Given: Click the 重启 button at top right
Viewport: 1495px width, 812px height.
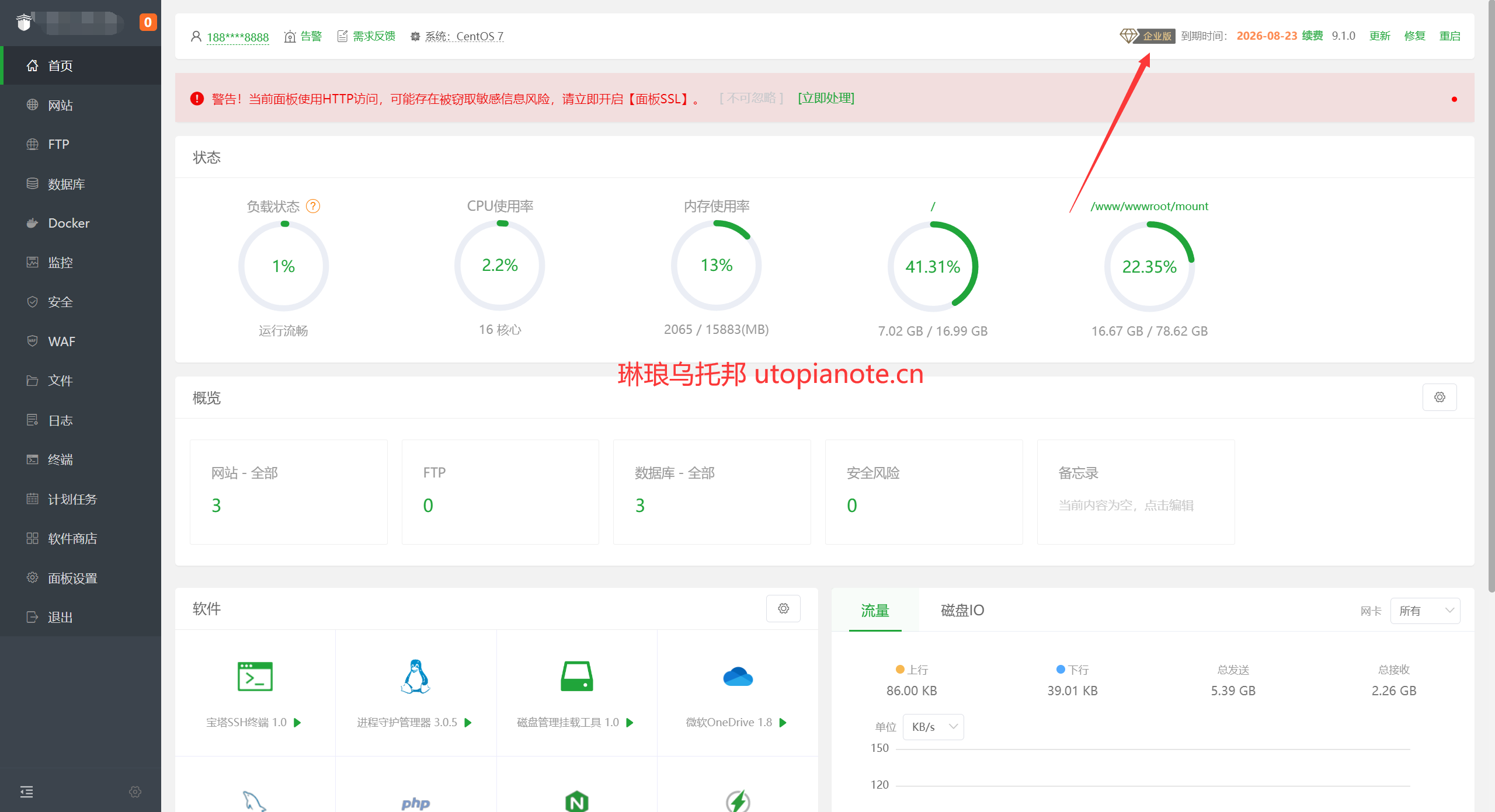Looking at the screenshot, I should coord(1449,36).
